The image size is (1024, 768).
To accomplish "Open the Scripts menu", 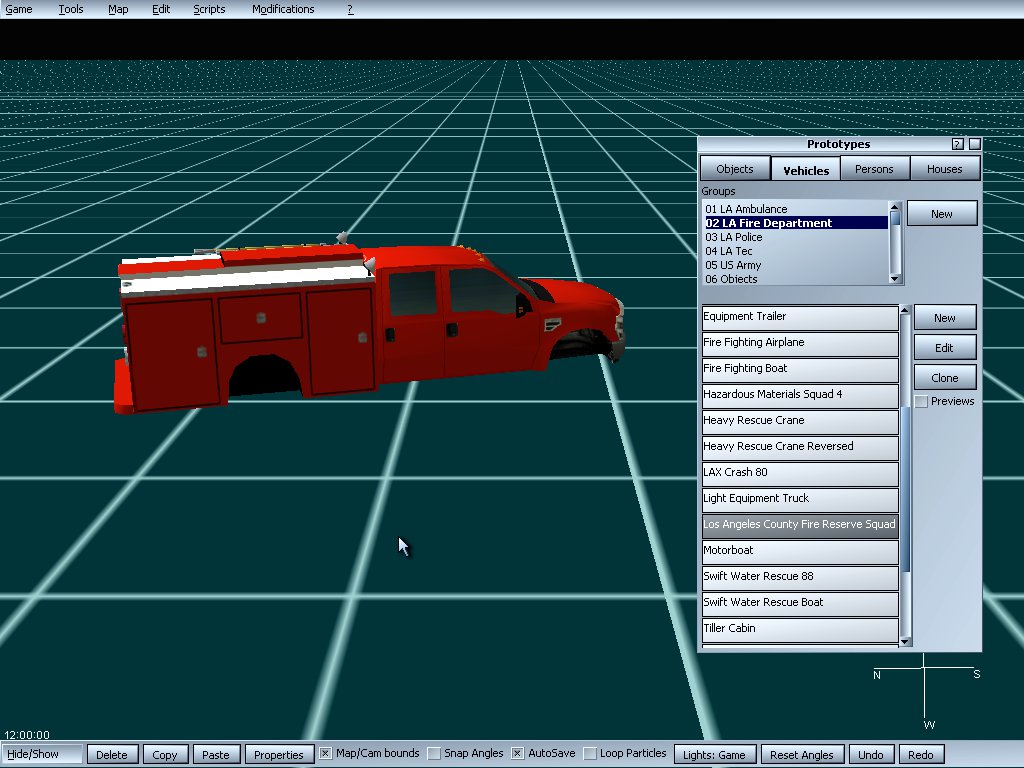I will tap(209, 9).
